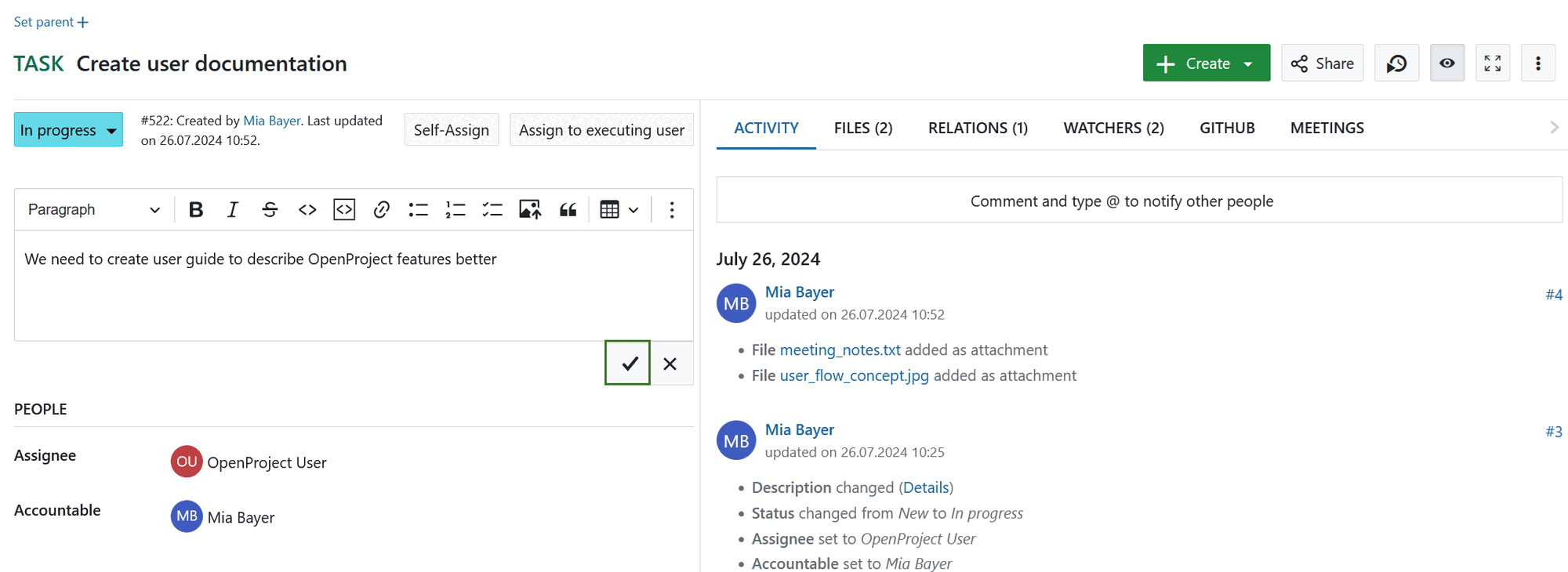
Task: Insert a link in the description
Action: pyautogui.click(x=381, y=210)
